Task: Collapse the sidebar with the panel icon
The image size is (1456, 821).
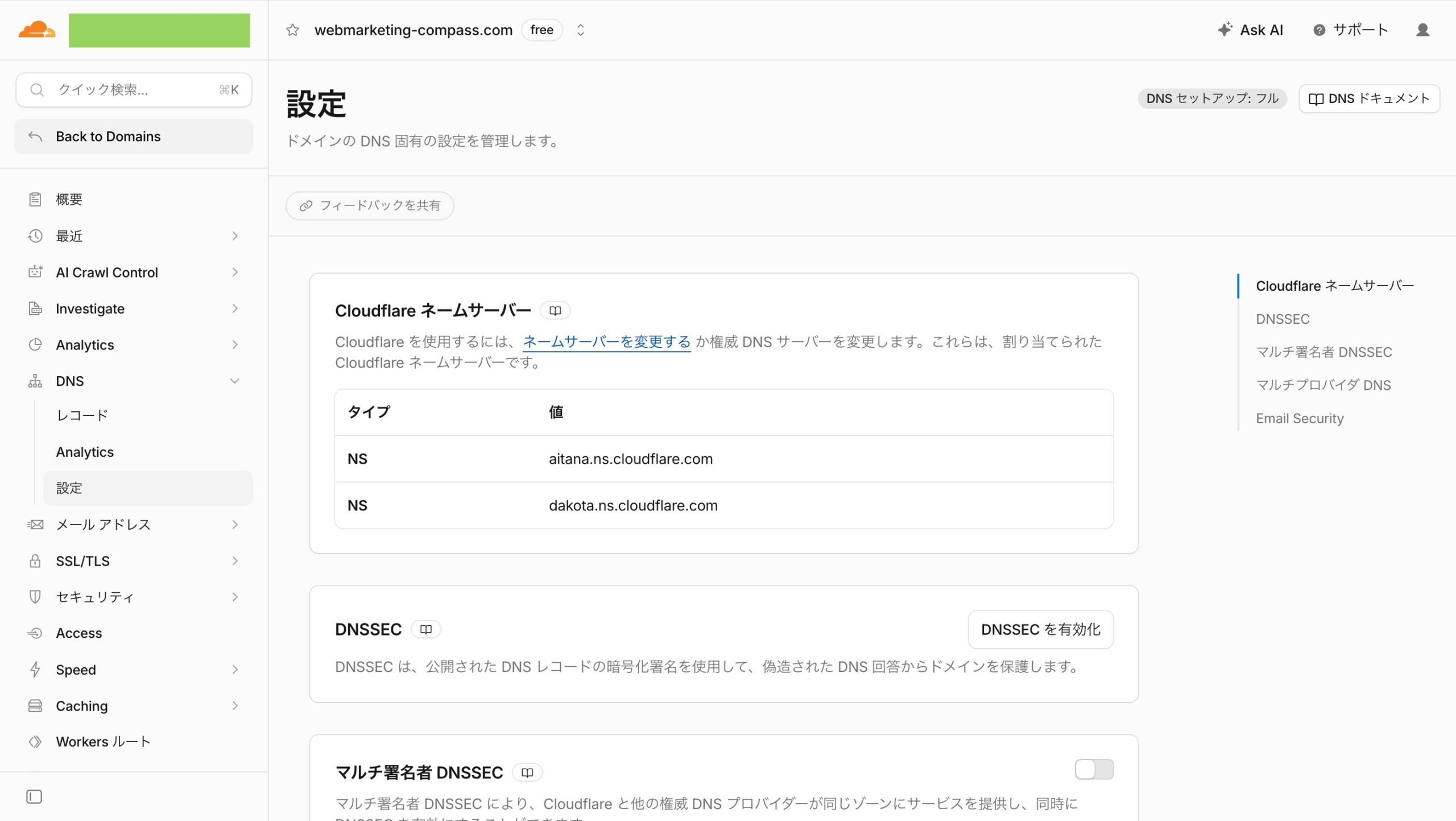Action: [x=34, y=797]
